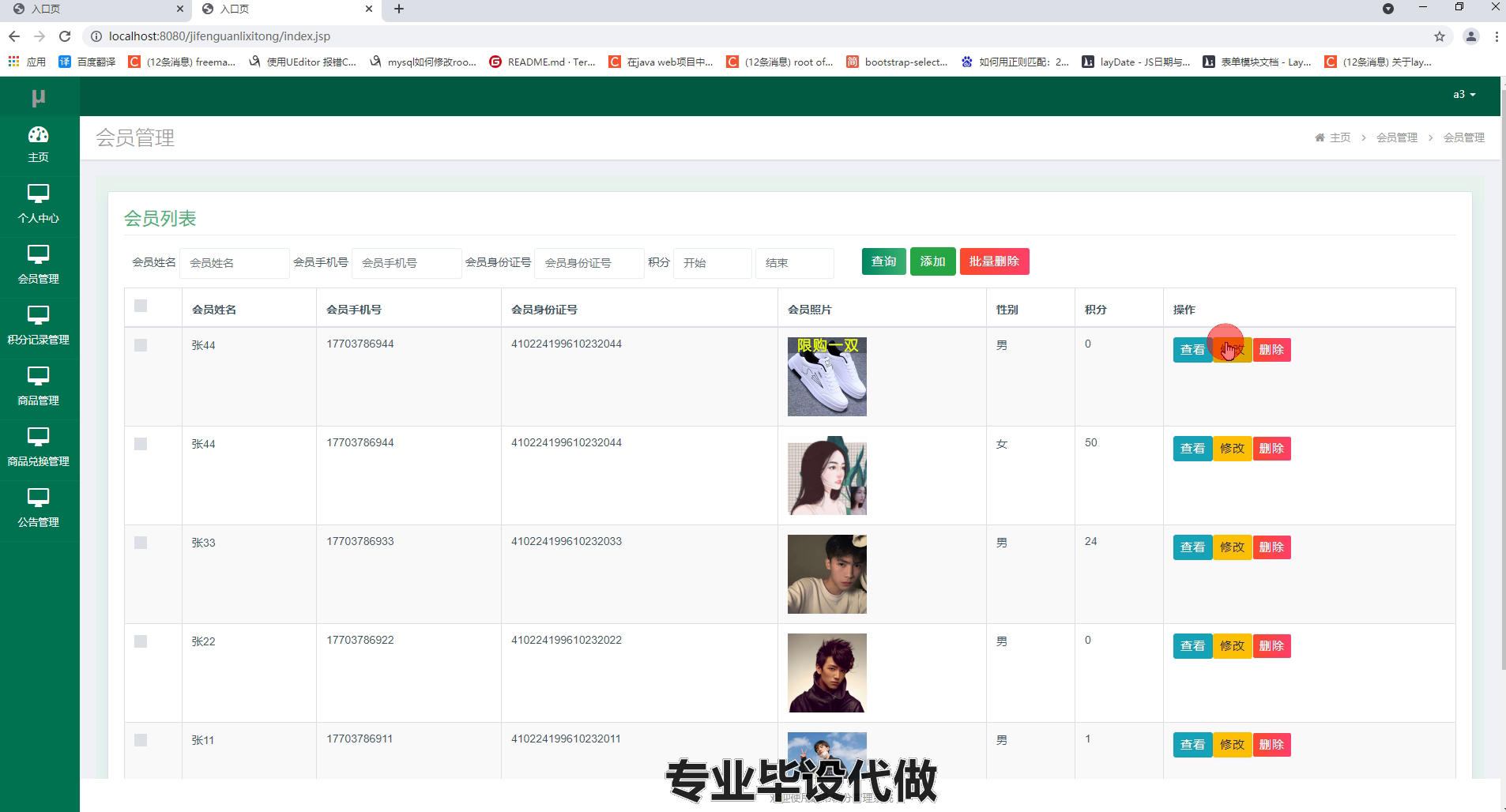Open 会员管理 in the sidebar

click(x=38, y=266)
